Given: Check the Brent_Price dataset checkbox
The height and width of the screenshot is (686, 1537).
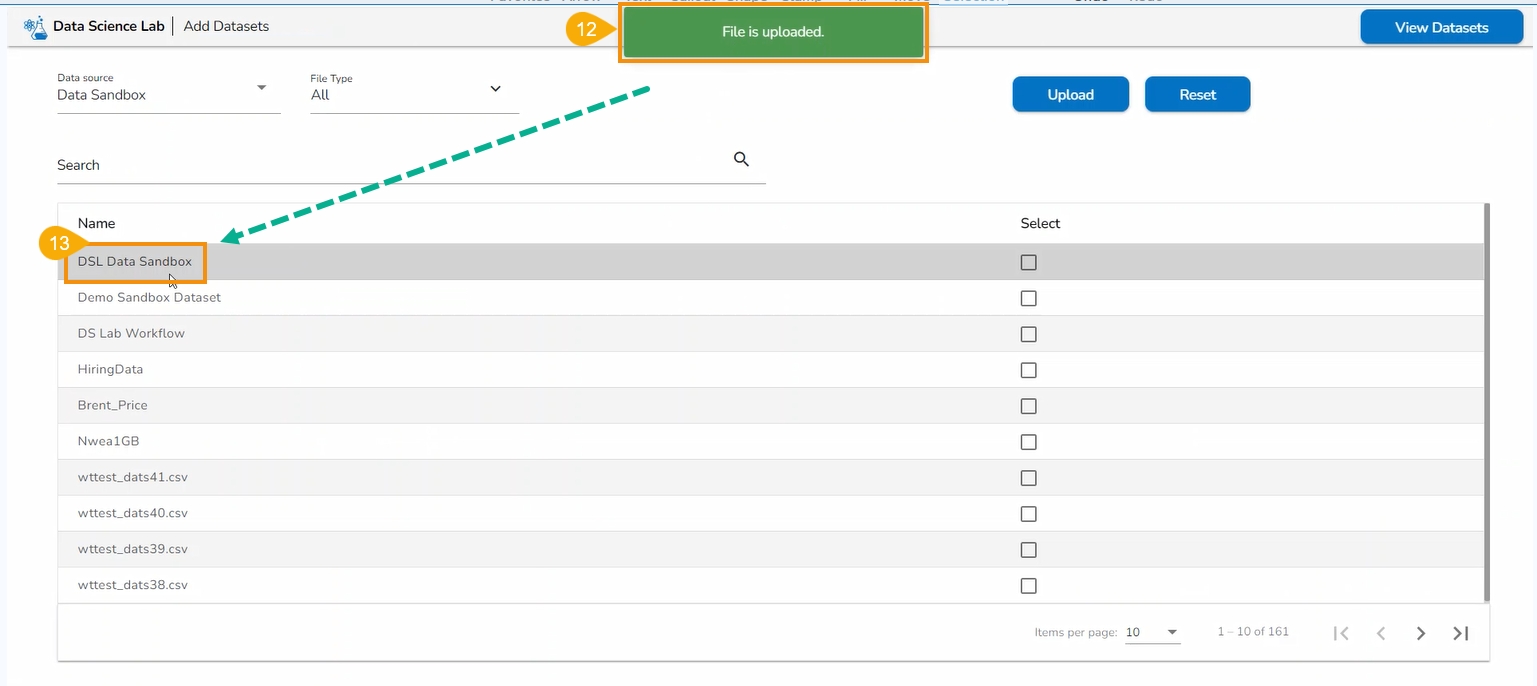Looking at the screenshot, I should (1028, 406).
